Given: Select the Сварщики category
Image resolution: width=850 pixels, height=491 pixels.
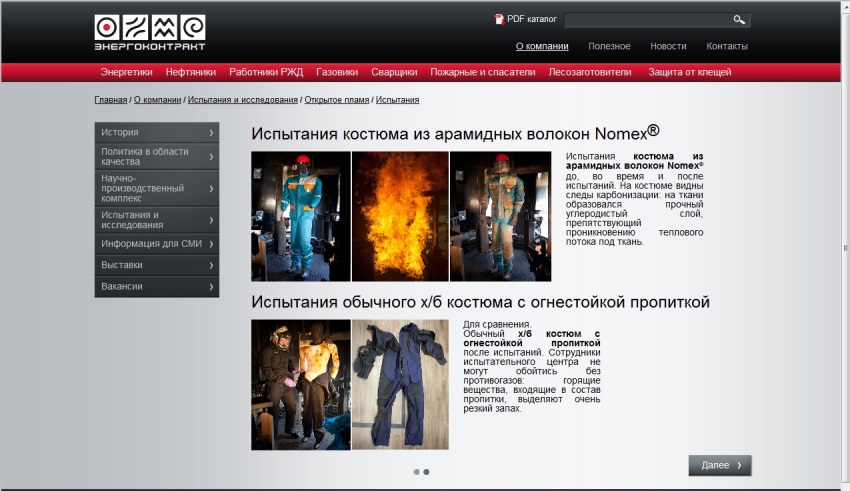Looking at the screenshot, I should click(394, 72).
